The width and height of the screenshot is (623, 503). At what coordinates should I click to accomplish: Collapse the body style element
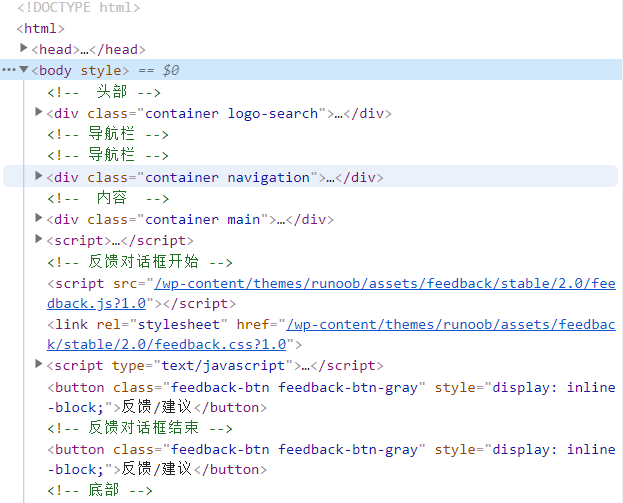[x=23, y=70]
